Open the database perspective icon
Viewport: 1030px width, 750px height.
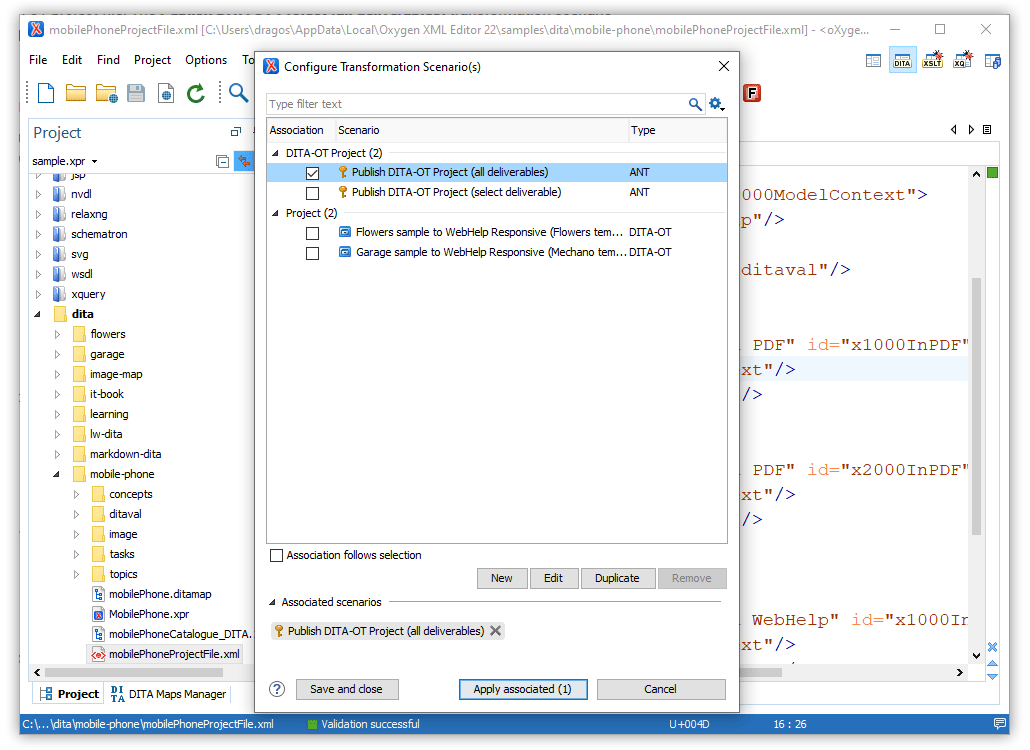point(993,61)
